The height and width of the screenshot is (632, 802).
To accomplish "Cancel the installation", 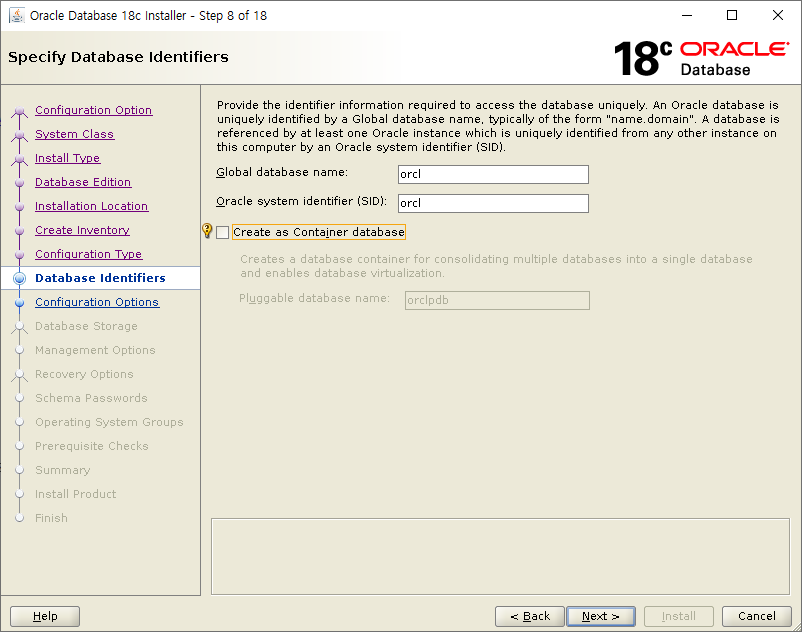I will 756,616.
